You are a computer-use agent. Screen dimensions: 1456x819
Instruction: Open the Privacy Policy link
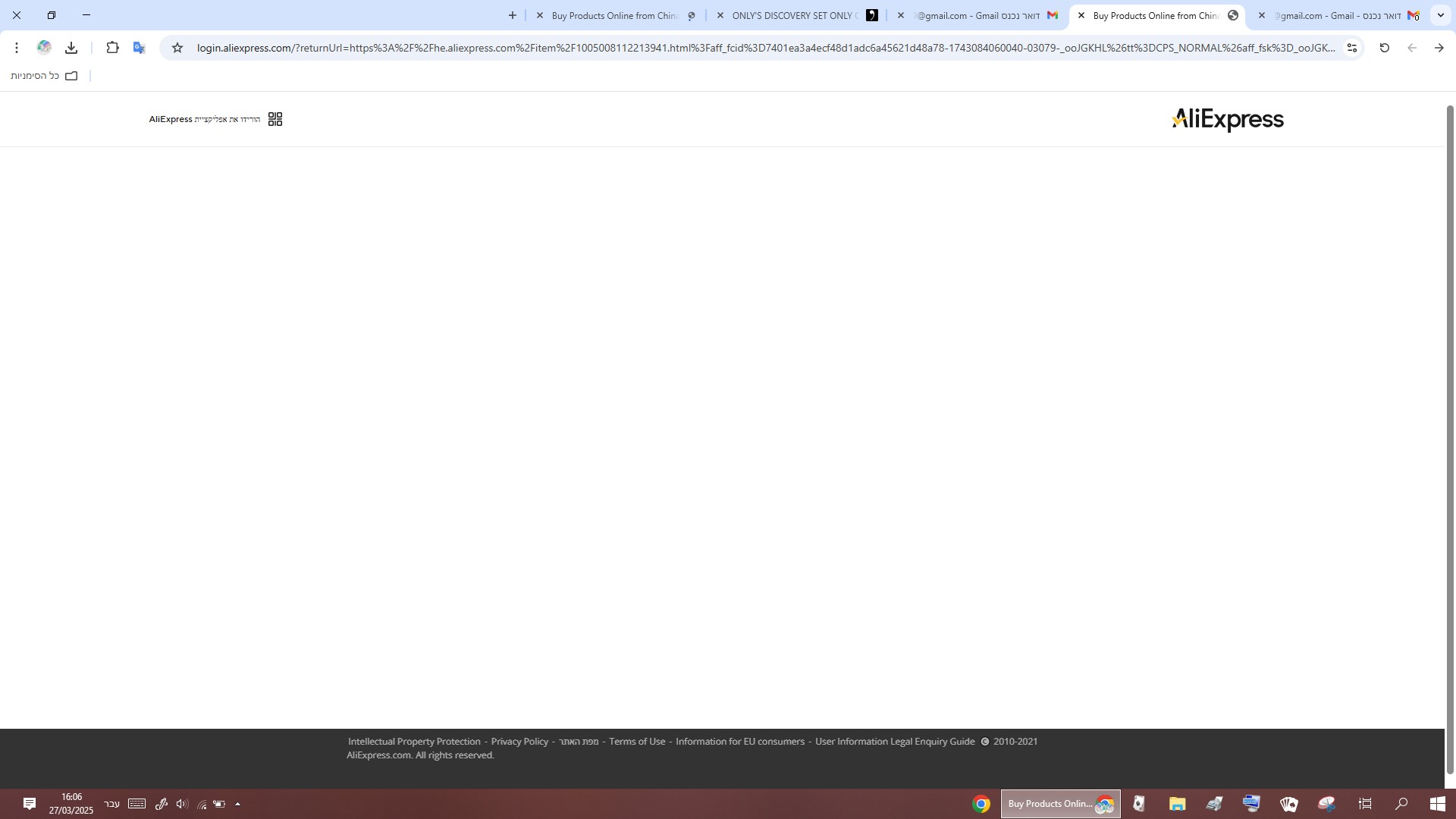(x=519, y=742)
